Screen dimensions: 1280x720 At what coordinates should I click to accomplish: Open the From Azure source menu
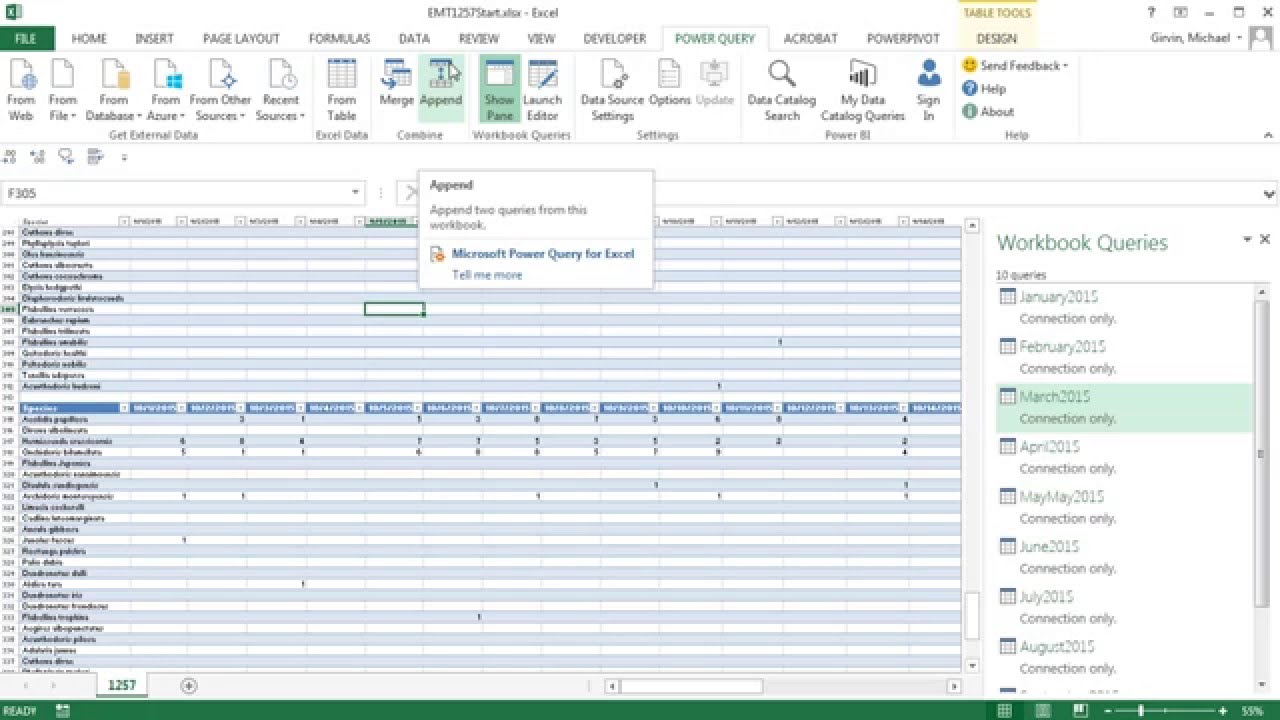coord(166,90)
